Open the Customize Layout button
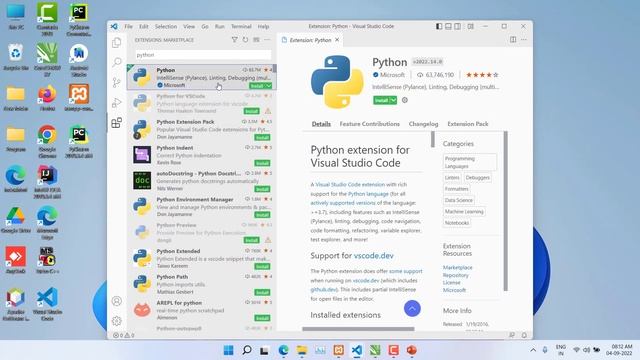 coord(471,26)
